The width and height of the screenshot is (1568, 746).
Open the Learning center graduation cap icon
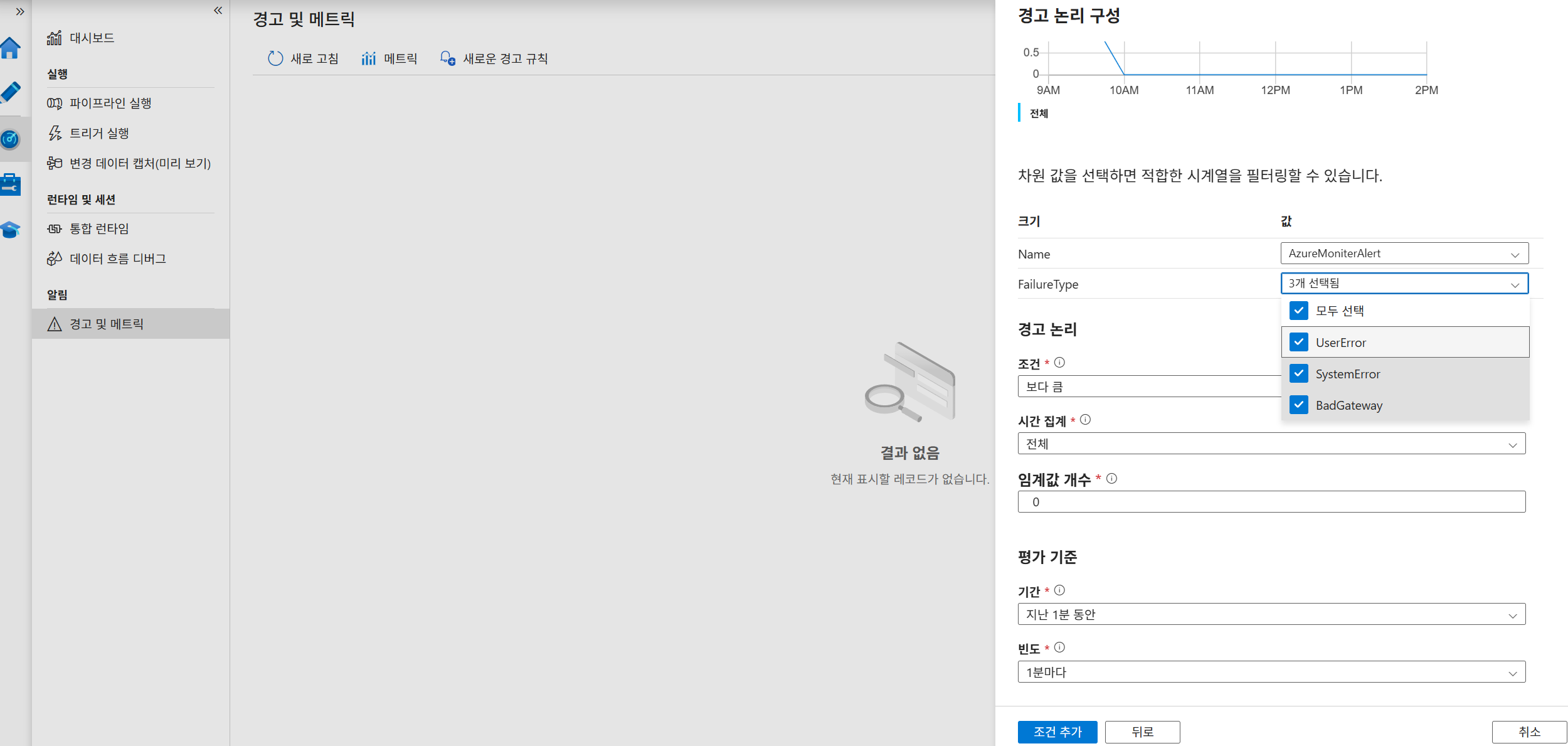click(10, 230)
